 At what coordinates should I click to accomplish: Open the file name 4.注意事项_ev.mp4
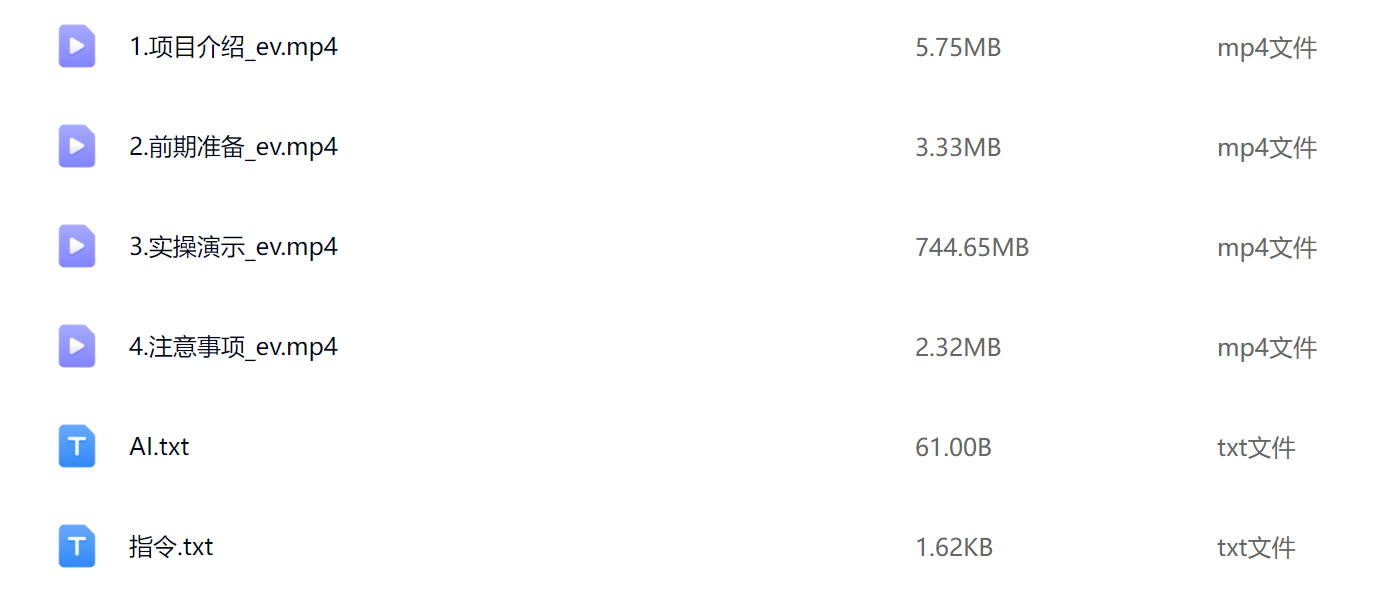pos(233,347)
